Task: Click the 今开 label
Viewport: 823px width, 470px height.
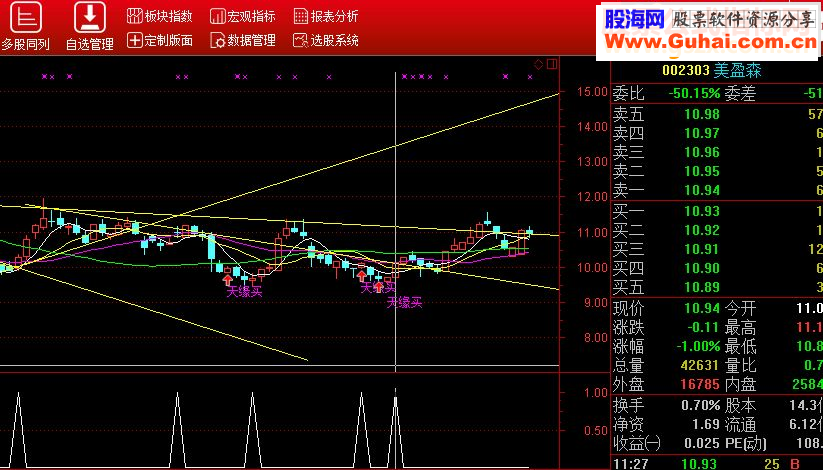Action: pyautogui.click(x=740, y=308)
